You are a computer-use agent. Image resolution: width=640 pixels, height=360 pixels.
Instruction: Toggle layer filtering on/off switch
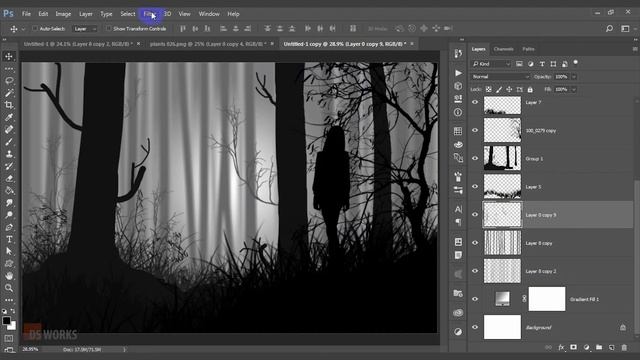tap(576, 62)
